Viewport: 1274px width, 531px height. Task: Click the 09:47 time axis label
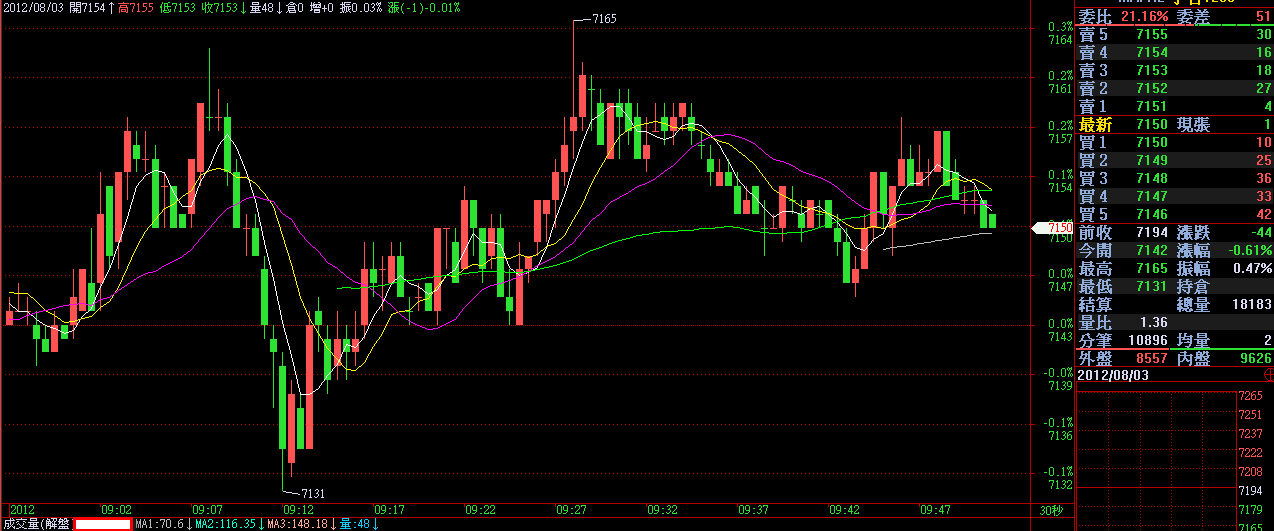click(x=936, y=510)
